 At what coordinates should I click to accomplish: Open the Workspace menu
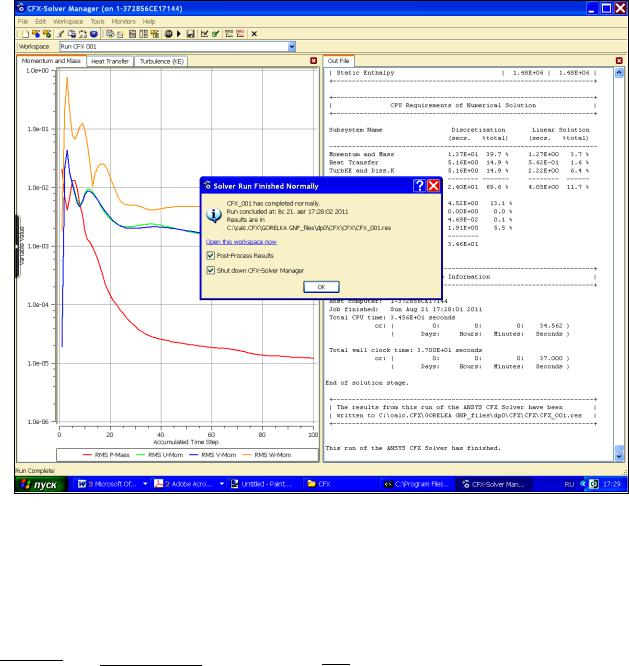[x=68, y=21]
